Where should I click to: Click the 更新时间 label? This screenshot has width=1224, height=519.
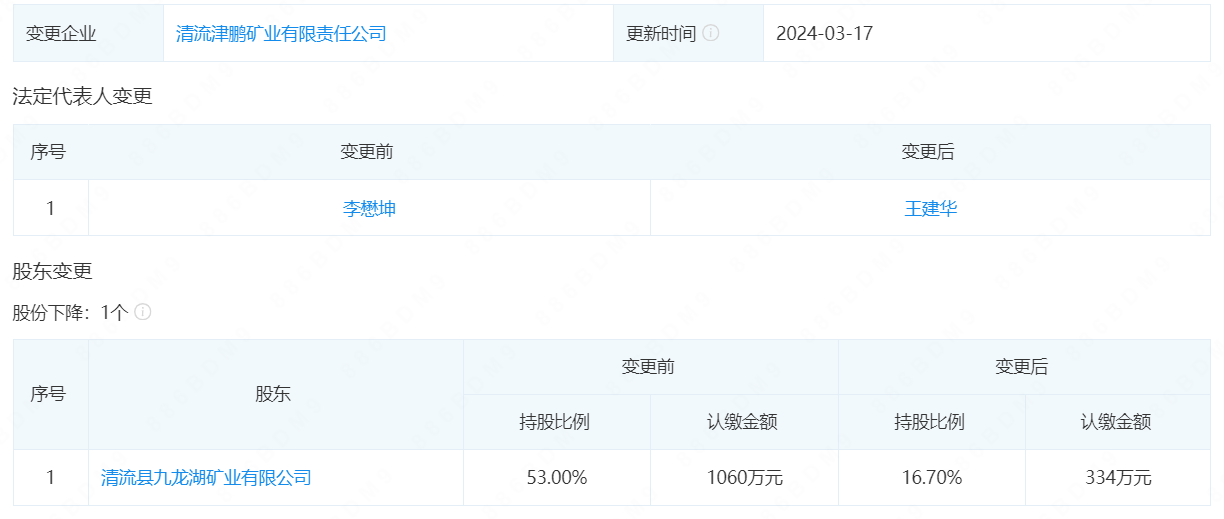pos(661,33)
